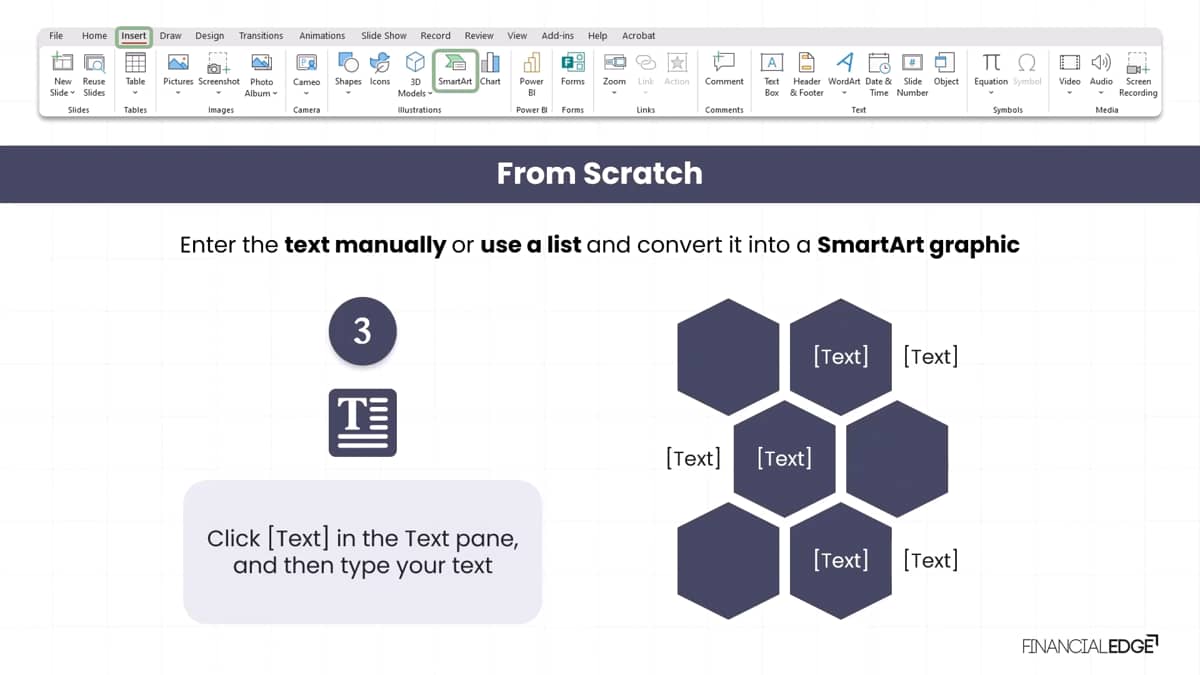The image size is (1200, 675).
Task: Open the Equation dropdown arrow
Action: coord(991,93)
